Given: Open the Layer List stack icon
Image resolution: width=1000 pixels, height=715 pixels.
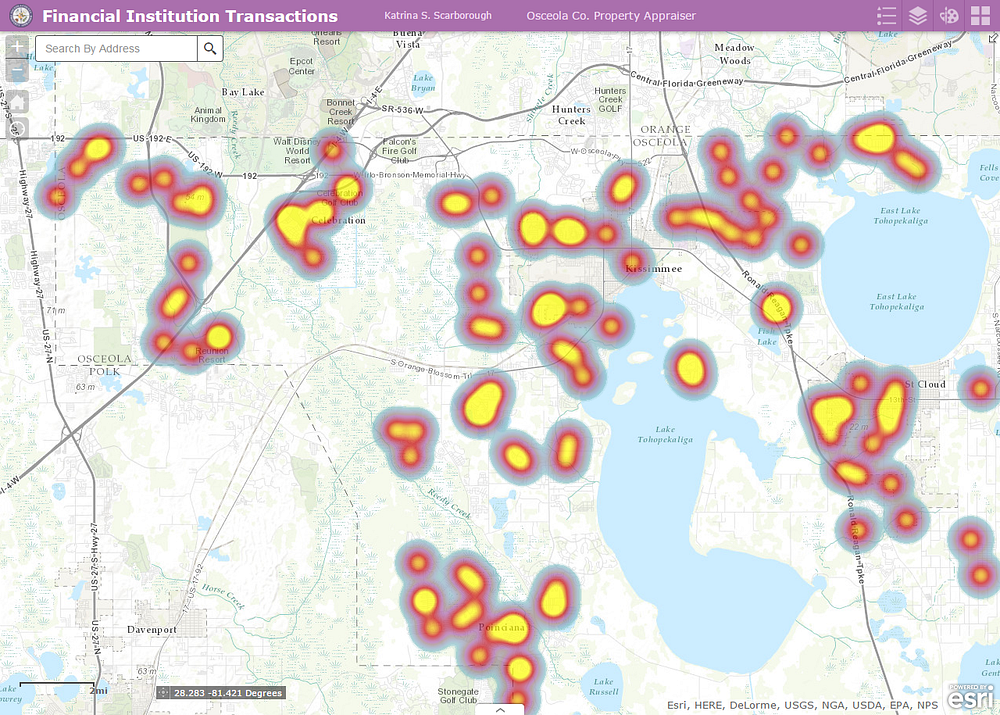Looking at the screenshot, I should click(918, 15).
